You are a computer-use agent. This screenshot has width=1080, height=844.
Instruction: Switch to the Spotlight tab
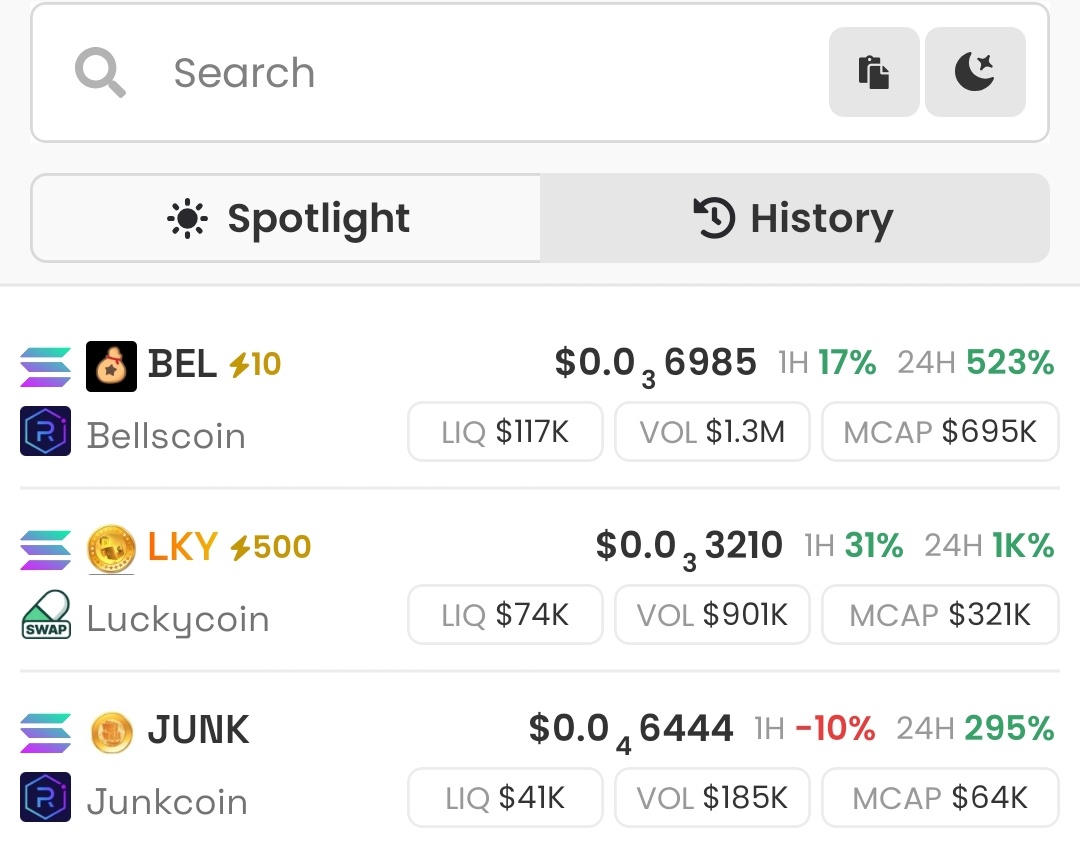point(287,218)
